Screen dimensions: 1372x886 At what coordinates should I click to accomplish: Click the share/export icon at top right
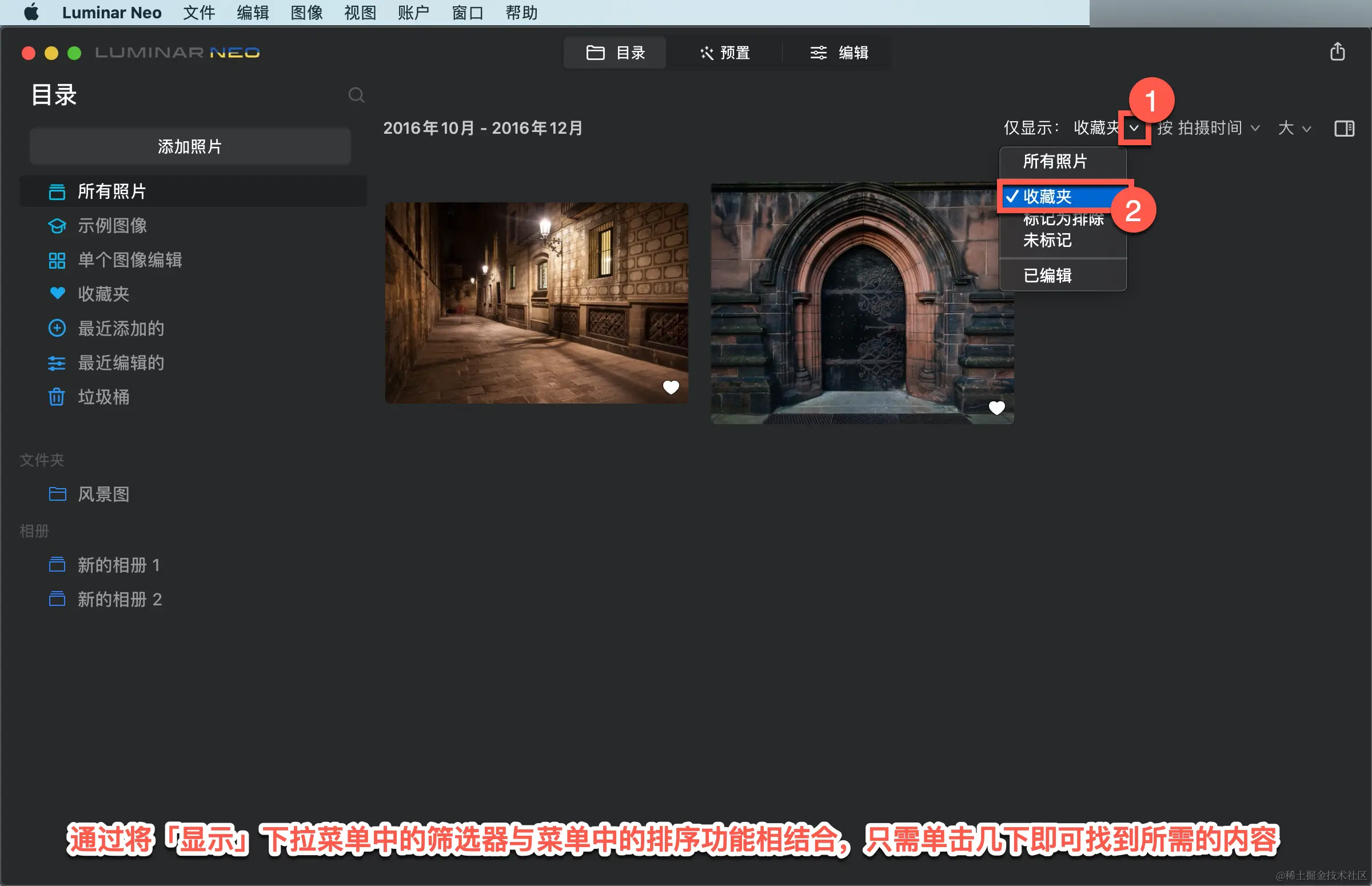1338,52
